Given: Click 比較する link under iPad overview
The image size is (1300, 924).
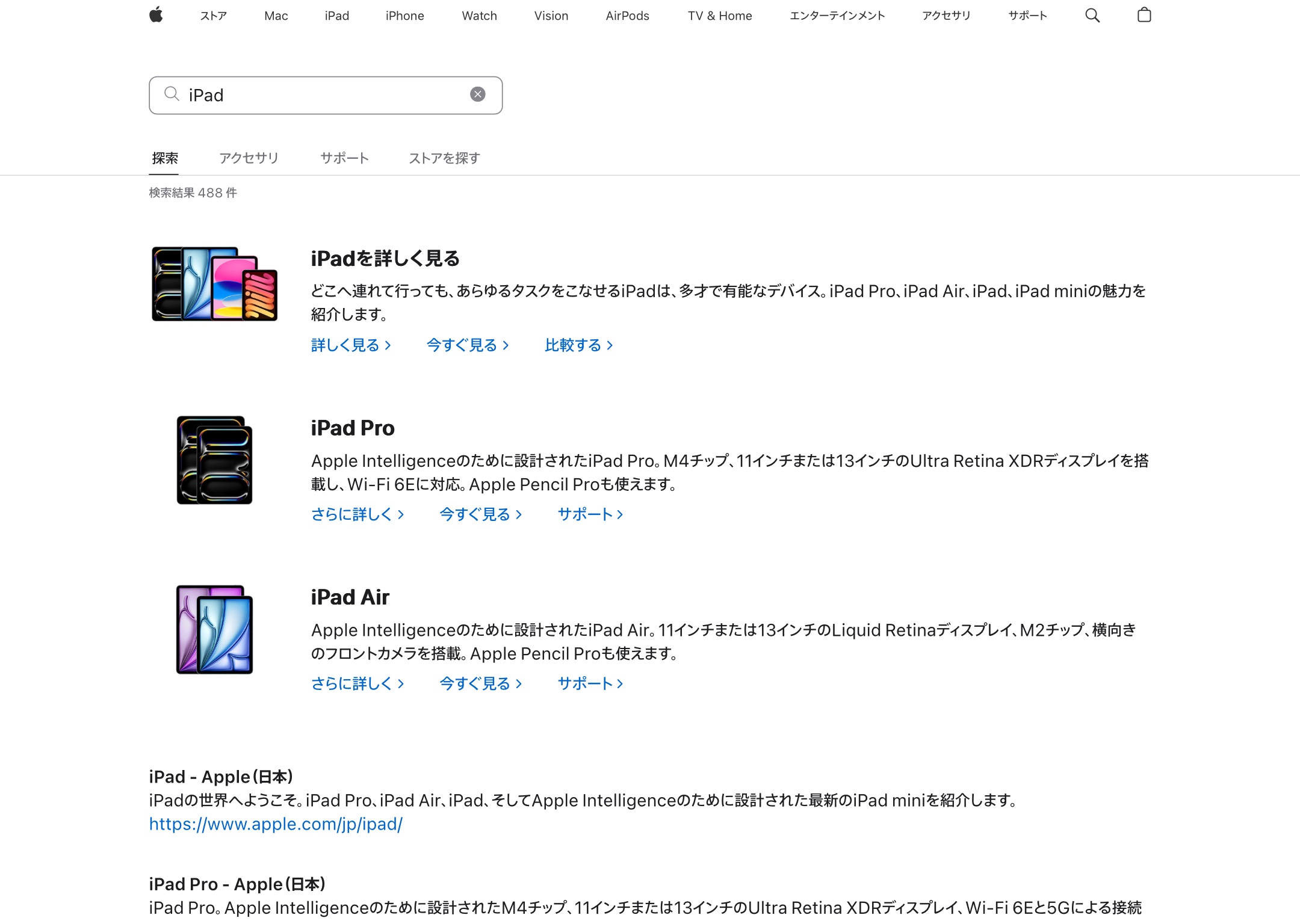Looking at the screenshot, I should pos(578,345).
